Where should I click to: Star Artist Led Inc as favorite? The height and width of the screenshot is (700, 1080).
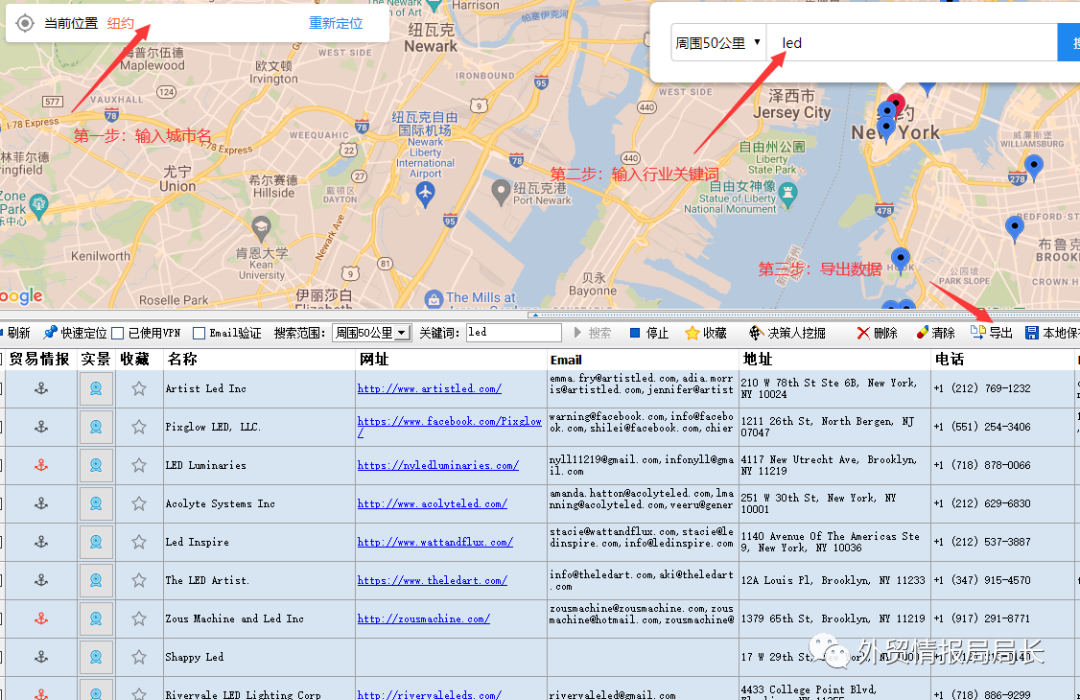pos(139,389)
